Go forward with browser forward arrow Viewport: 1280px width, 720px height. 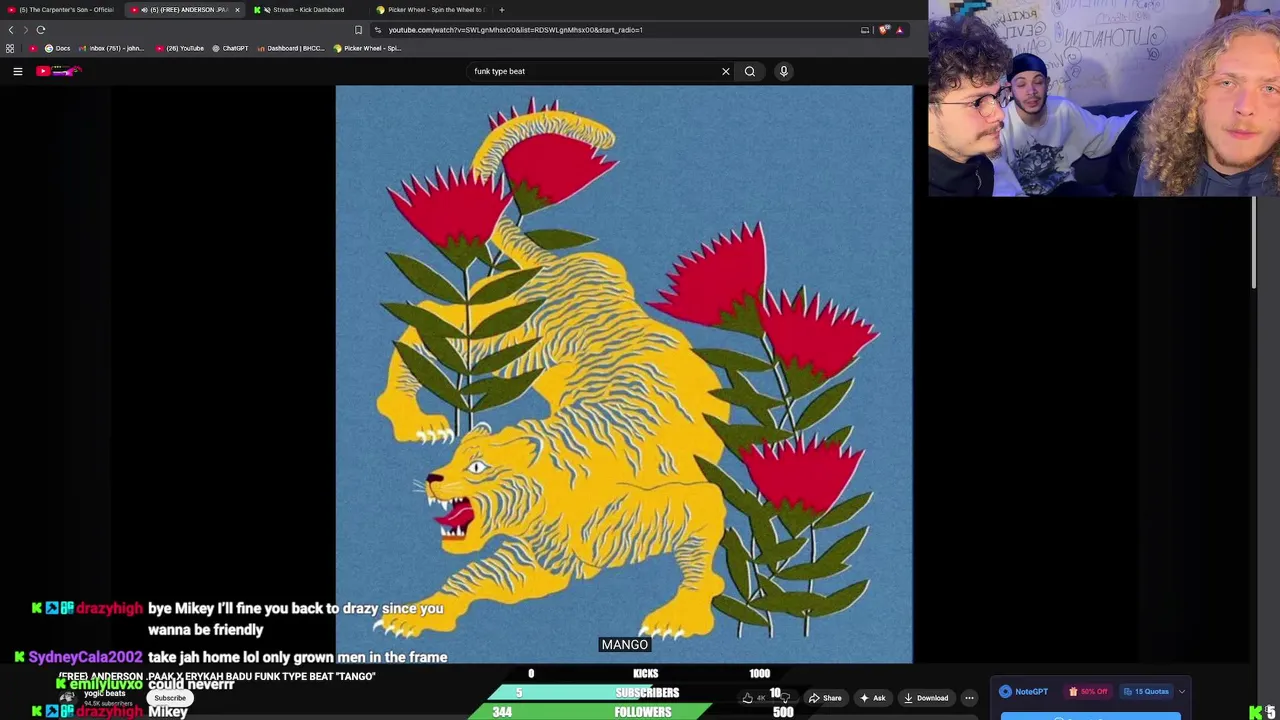pos(26,30)
